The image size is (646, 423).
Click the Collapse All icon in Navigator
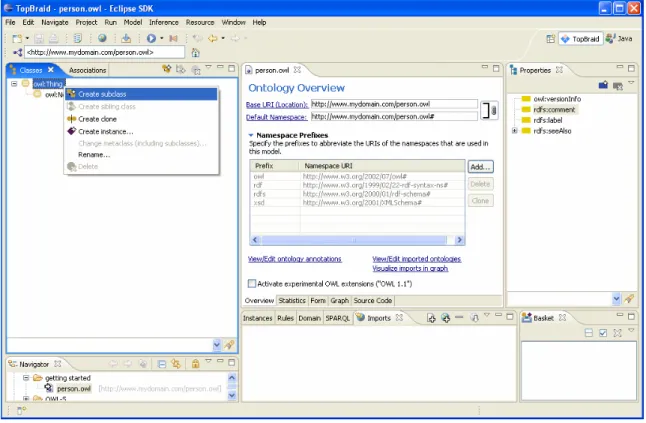point(162,364)
